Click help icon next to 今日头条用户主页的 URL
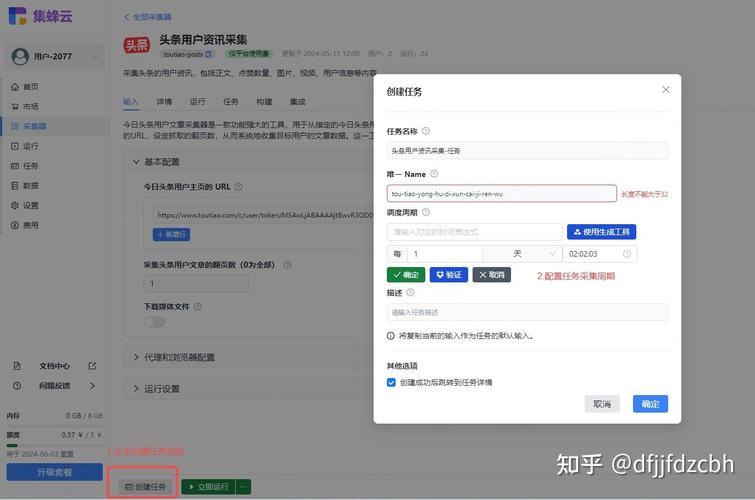 tap(238, 187)
